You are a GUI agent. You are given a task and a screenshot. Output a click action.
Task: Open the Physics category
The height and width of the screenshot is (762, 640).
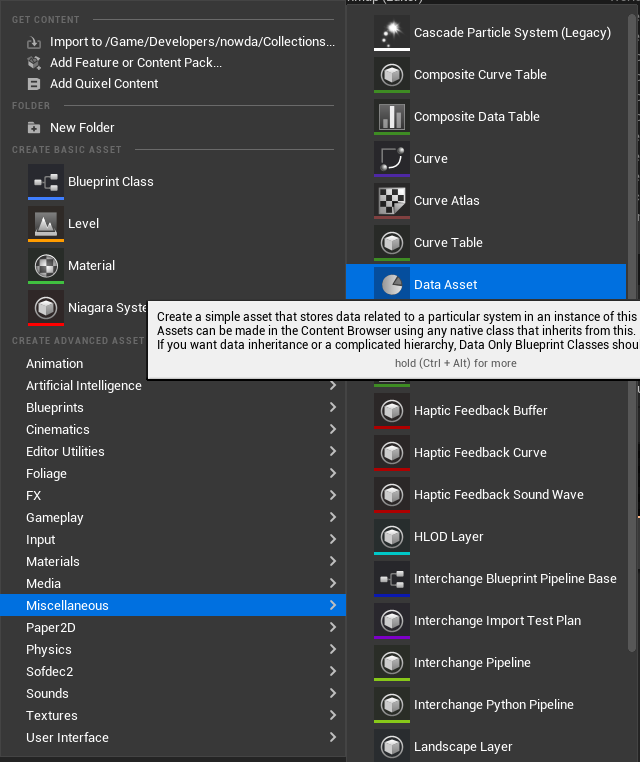pyautogui.click(x=173, y=649)
